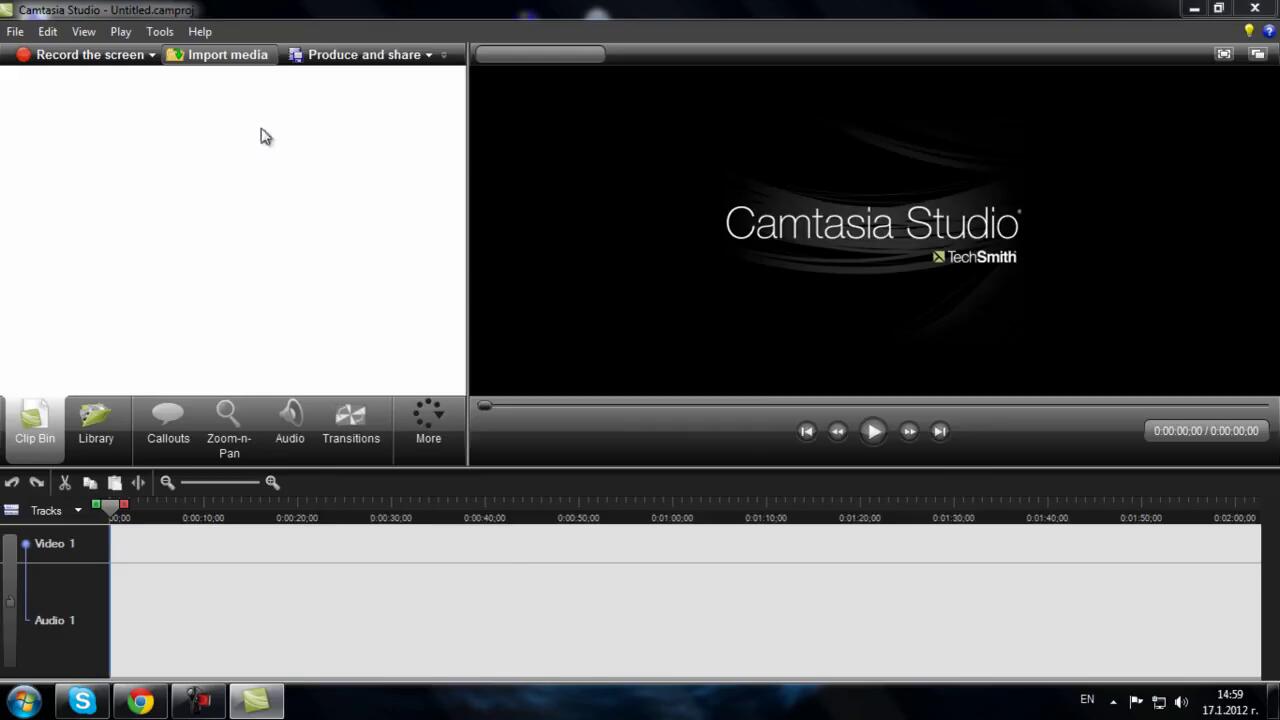Click the Cut scissors icon

(x=65, y=483)
